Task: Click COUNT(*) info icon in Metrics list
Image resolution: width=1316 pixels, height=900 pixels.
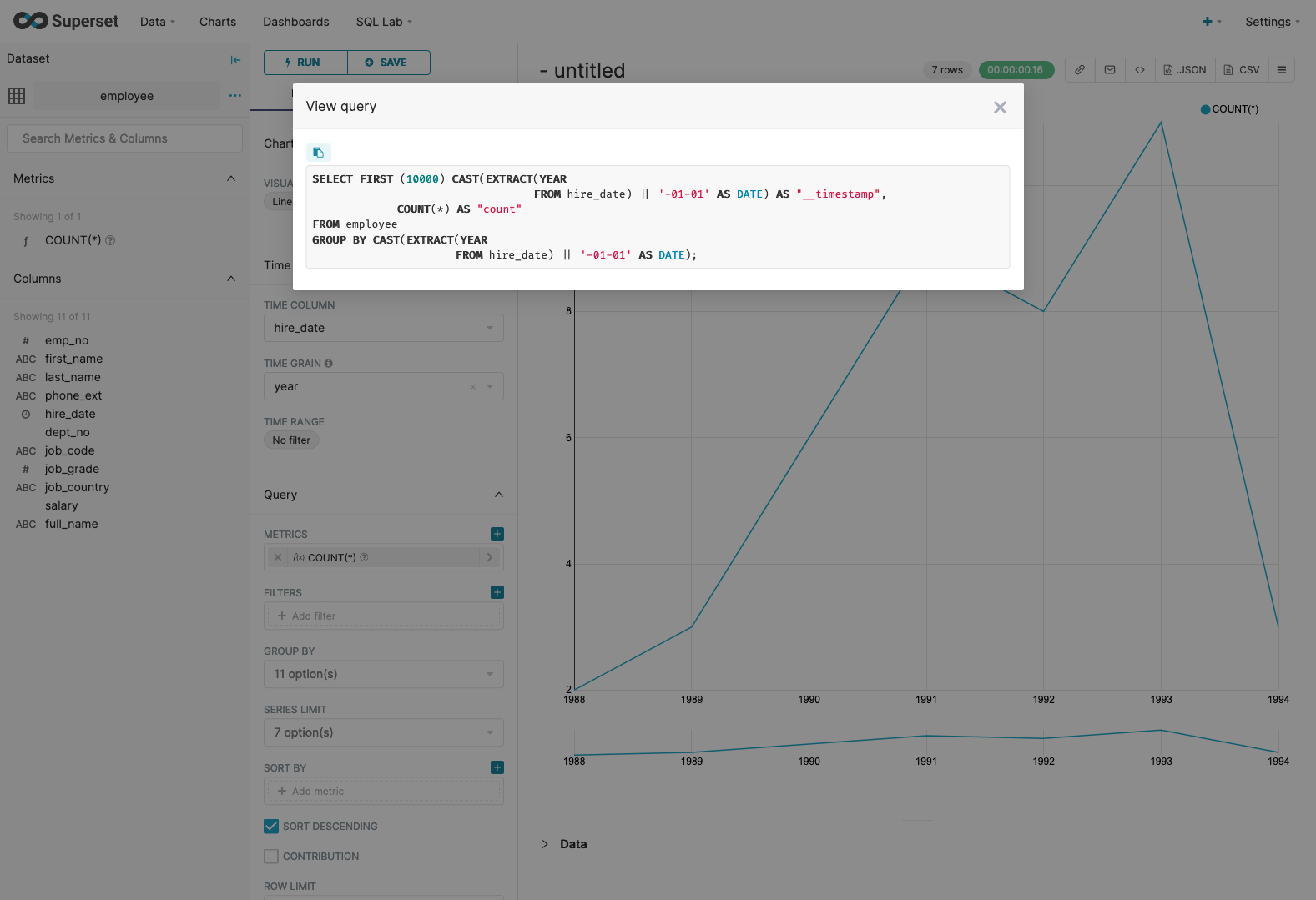Action: pyautogui.click(x=110, y=240)
